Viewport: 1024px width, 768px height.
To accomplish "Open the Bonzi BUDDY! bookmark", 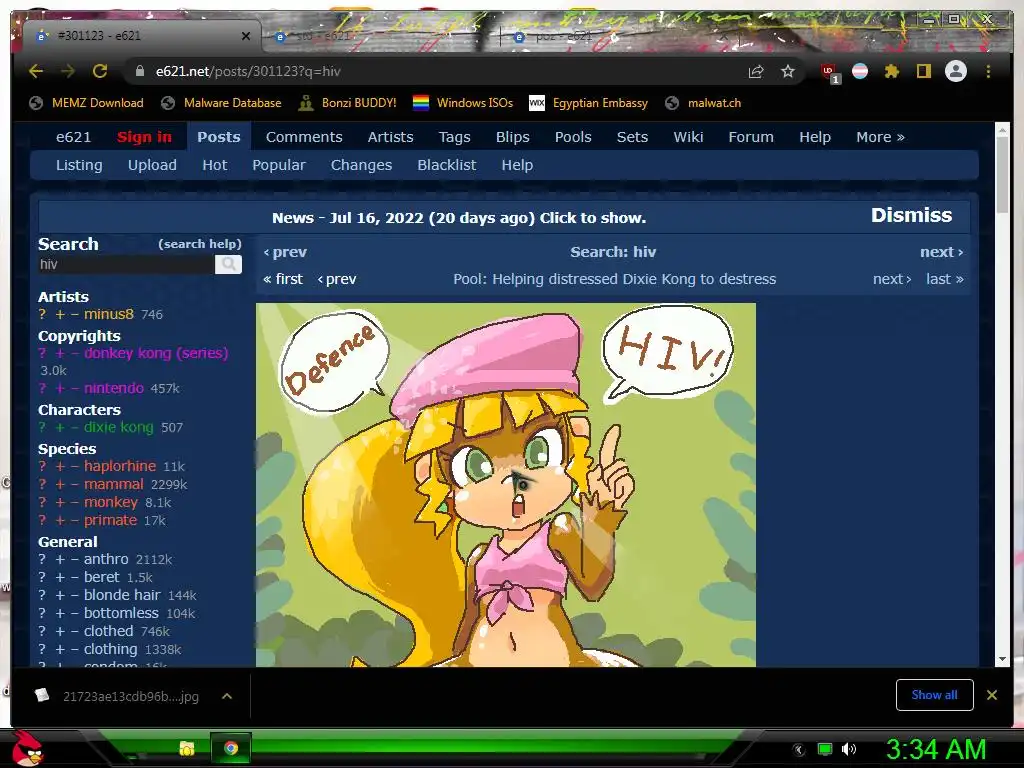I will pyautogui.click(x=347, y=103).
